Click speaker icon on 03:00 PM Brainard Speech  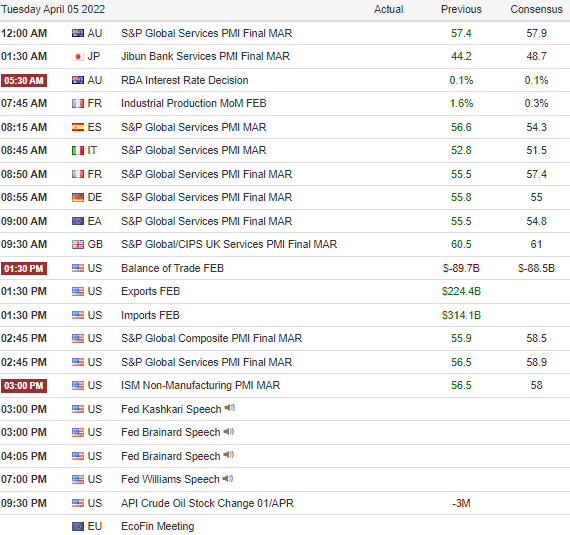click(229, 431)
